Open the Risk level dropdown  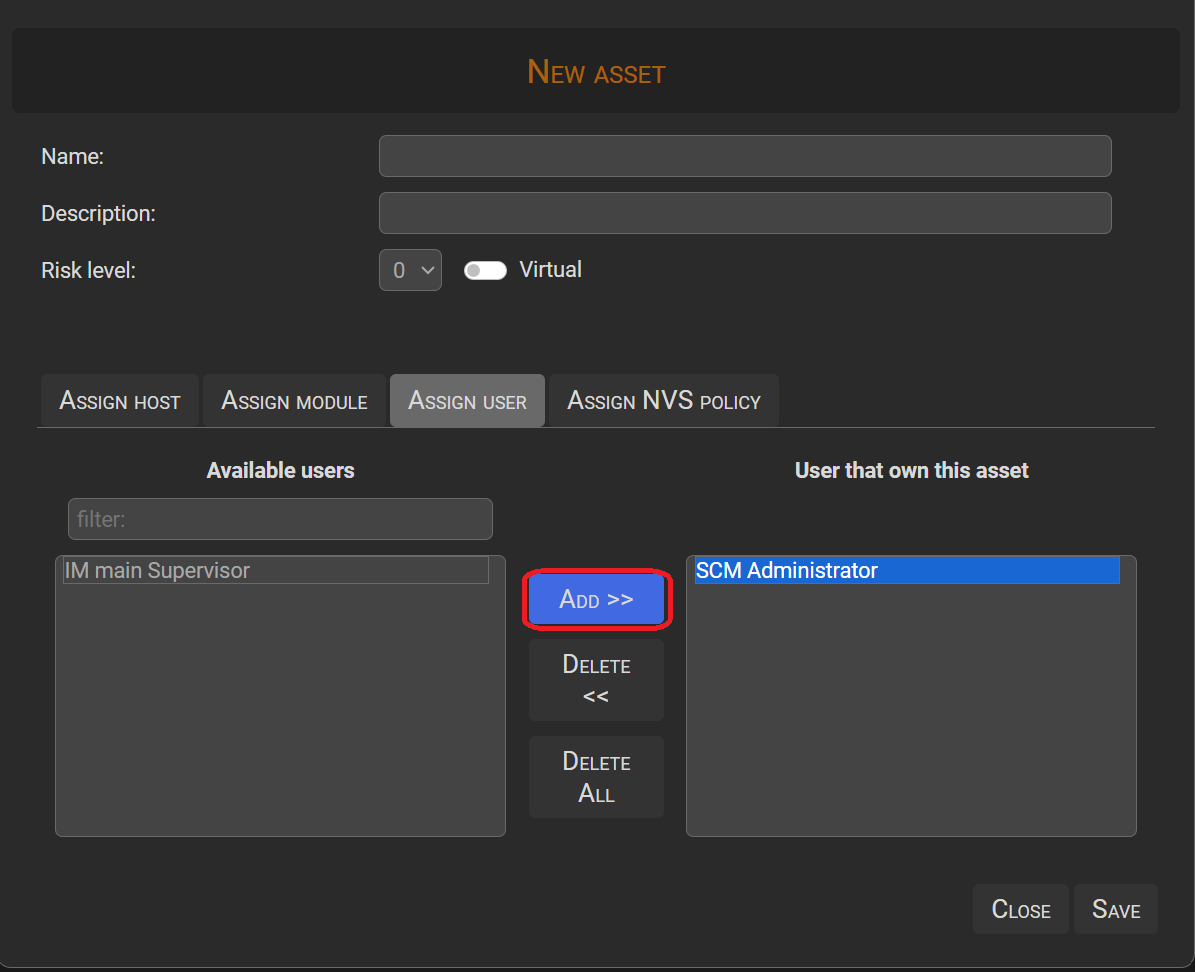[410, 270]
